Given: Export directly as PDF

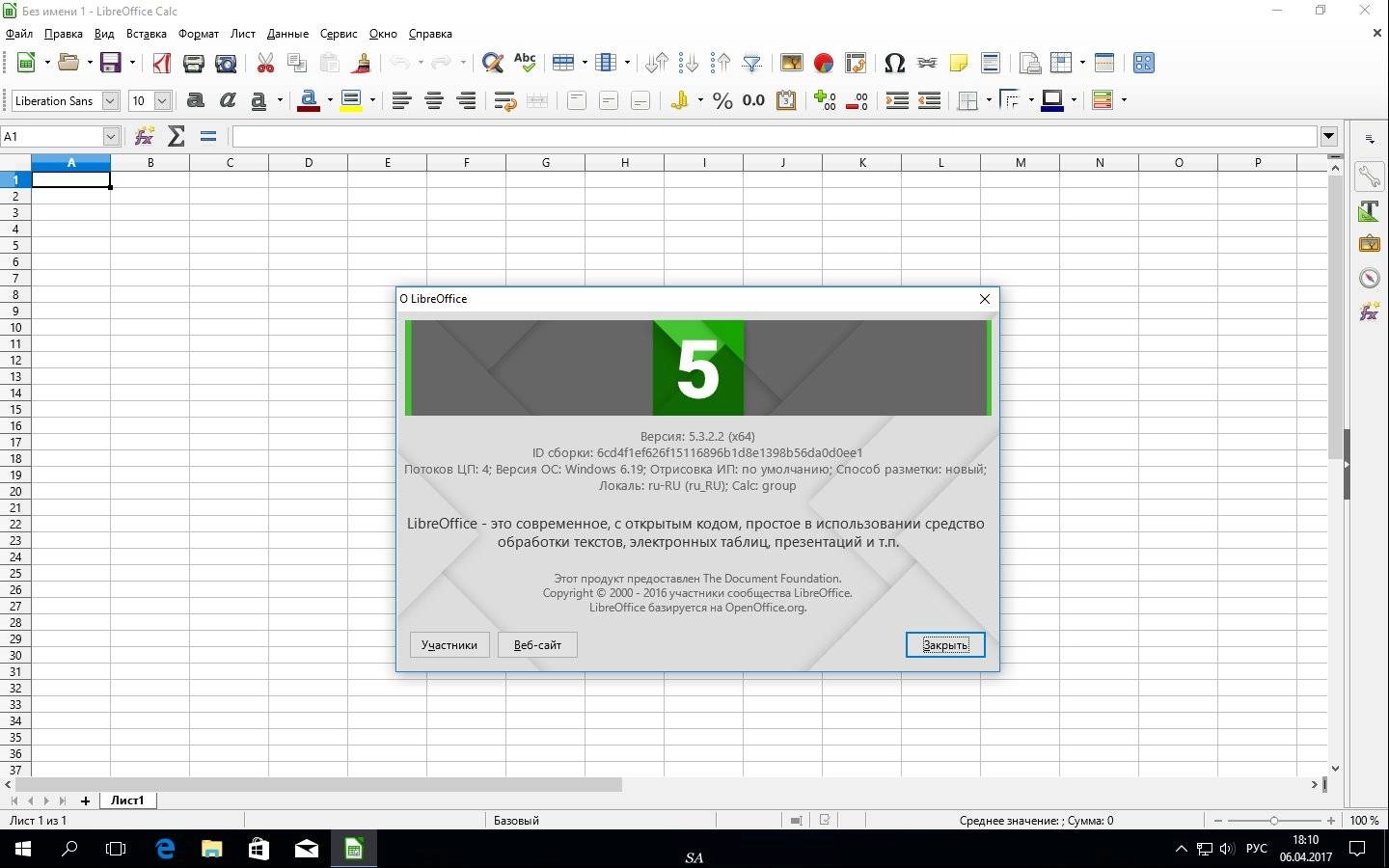Looking at the screenshot, I should click(x=162, y=63).
